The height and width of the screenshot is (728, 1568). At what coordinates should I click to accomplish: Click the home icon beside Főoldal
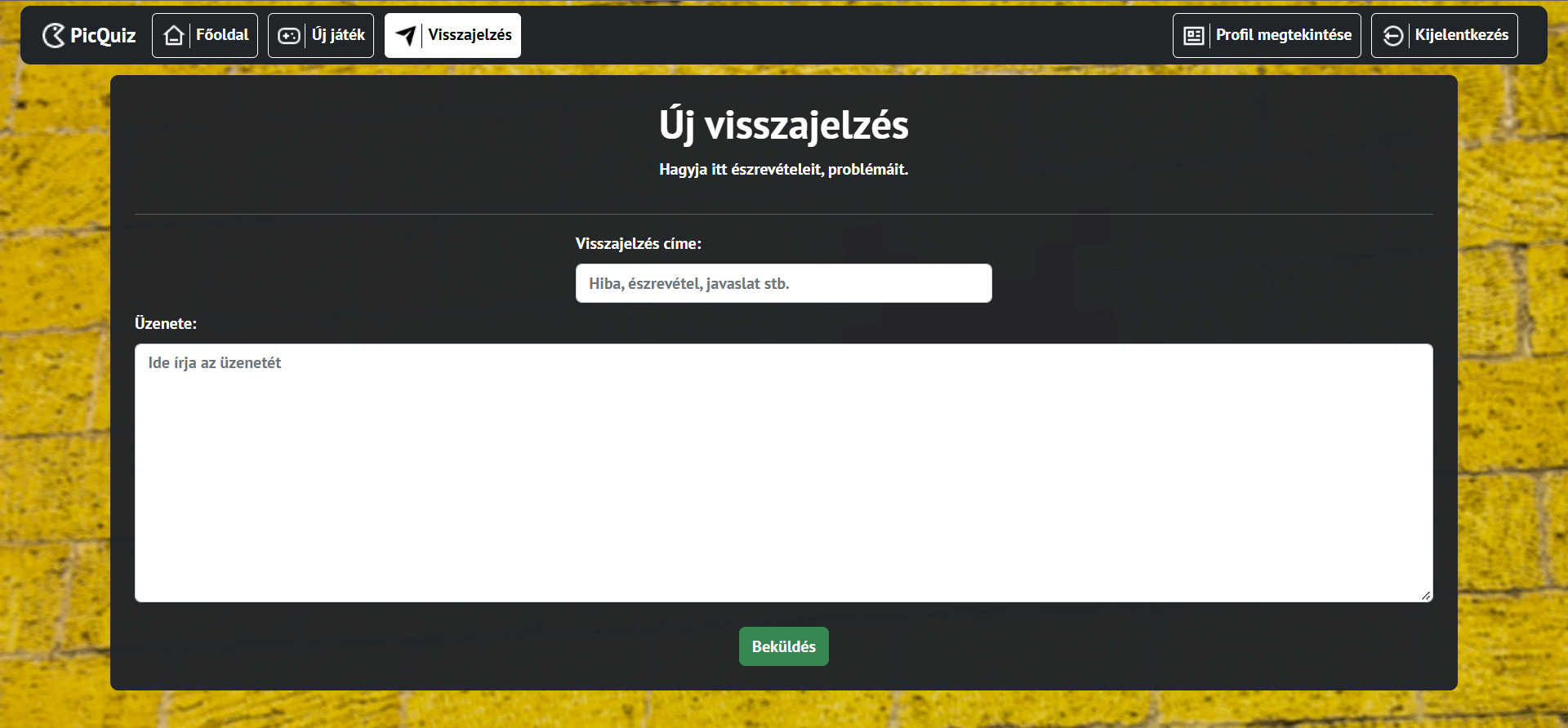(x=173, y=35)
